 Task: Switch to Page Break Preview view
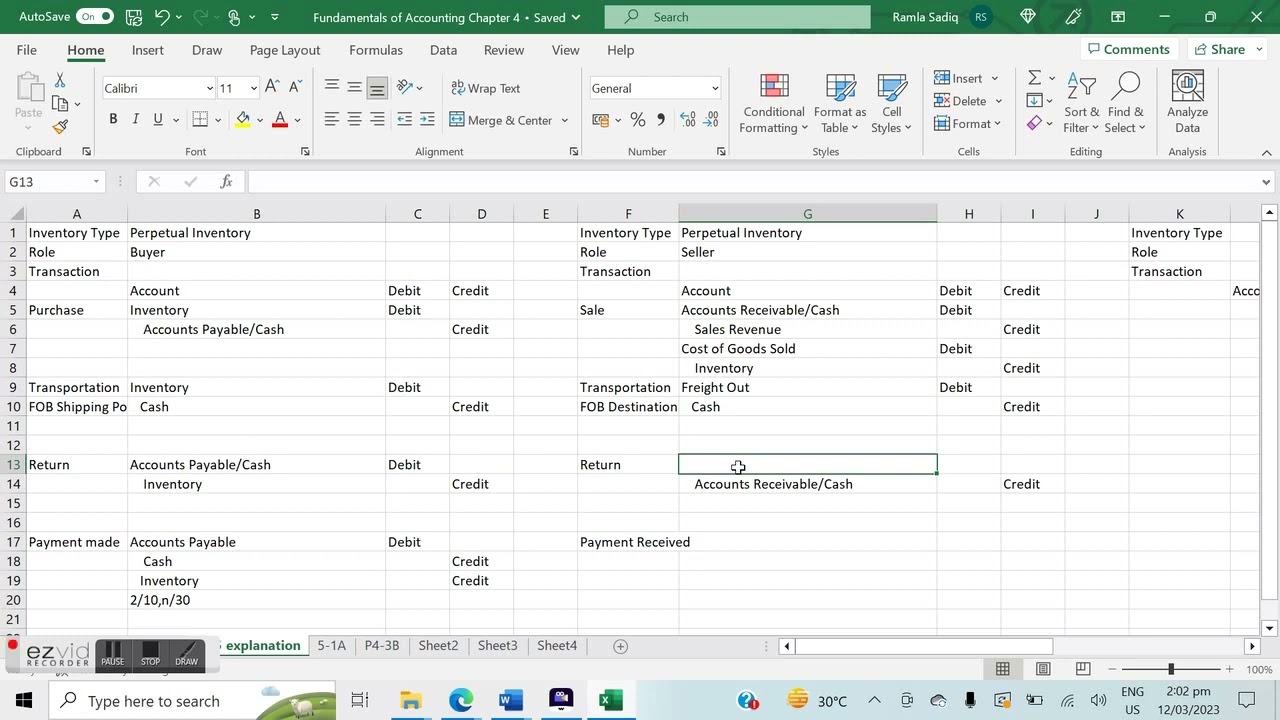[1082, 669]
